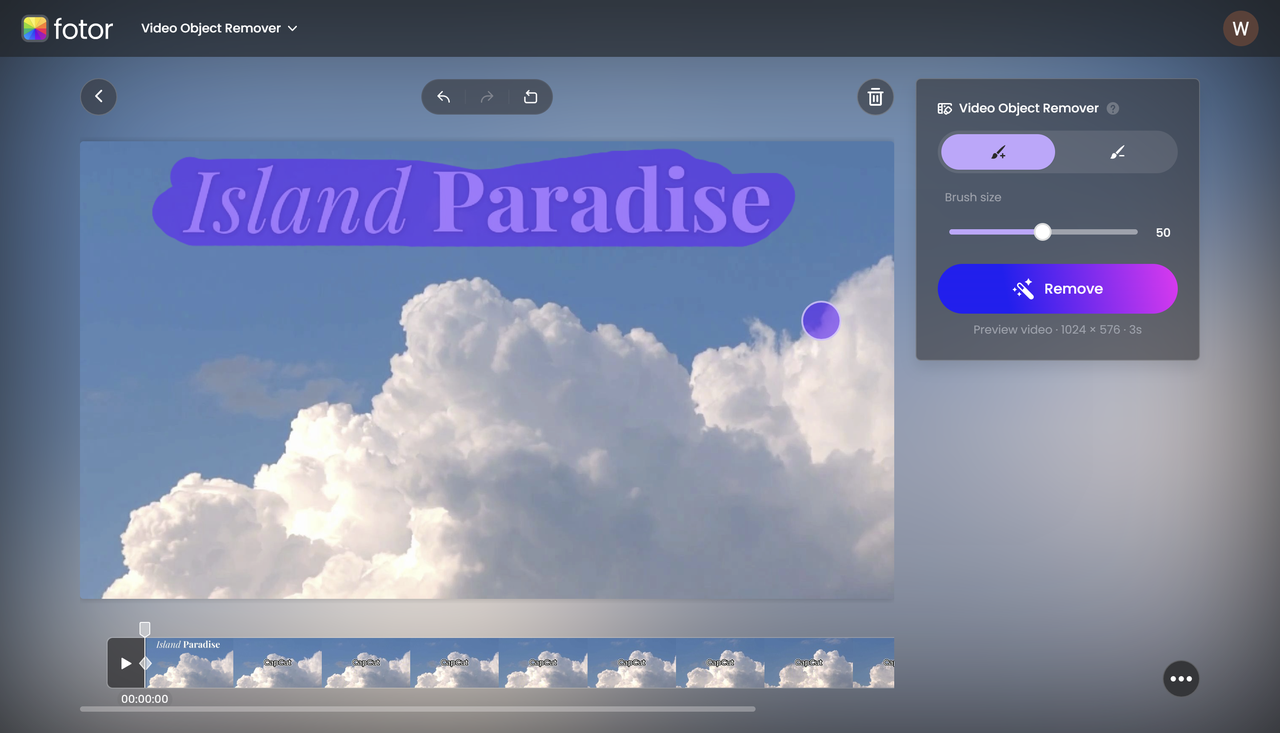Open the Video Object Remover help tooltip

click(1113, 108)
